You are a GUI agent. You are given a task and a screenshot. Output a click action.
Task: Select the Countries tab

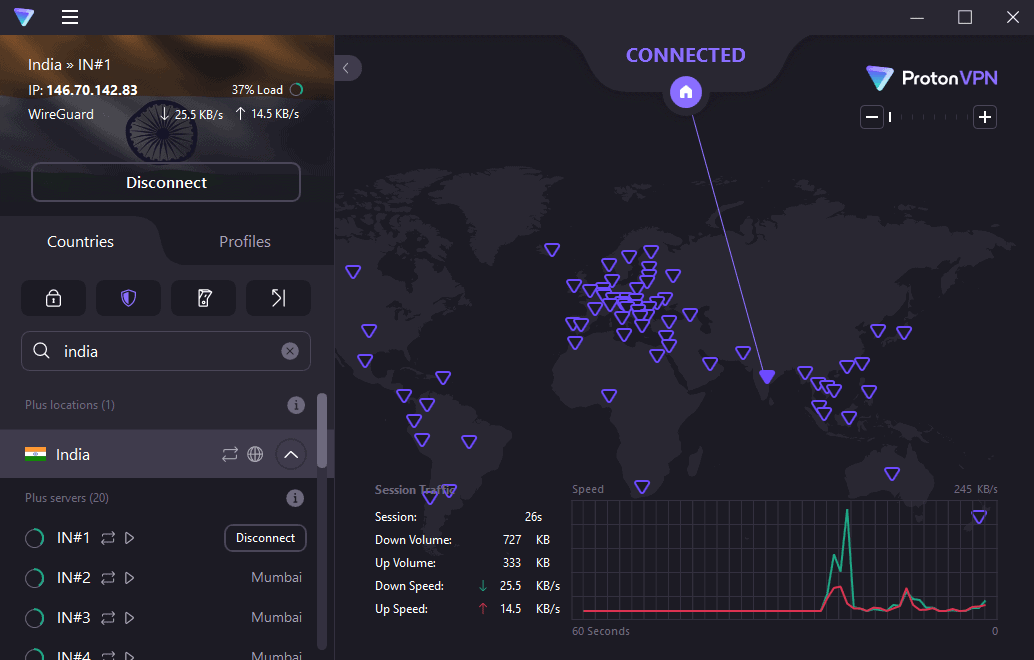(x=80, y=242)
